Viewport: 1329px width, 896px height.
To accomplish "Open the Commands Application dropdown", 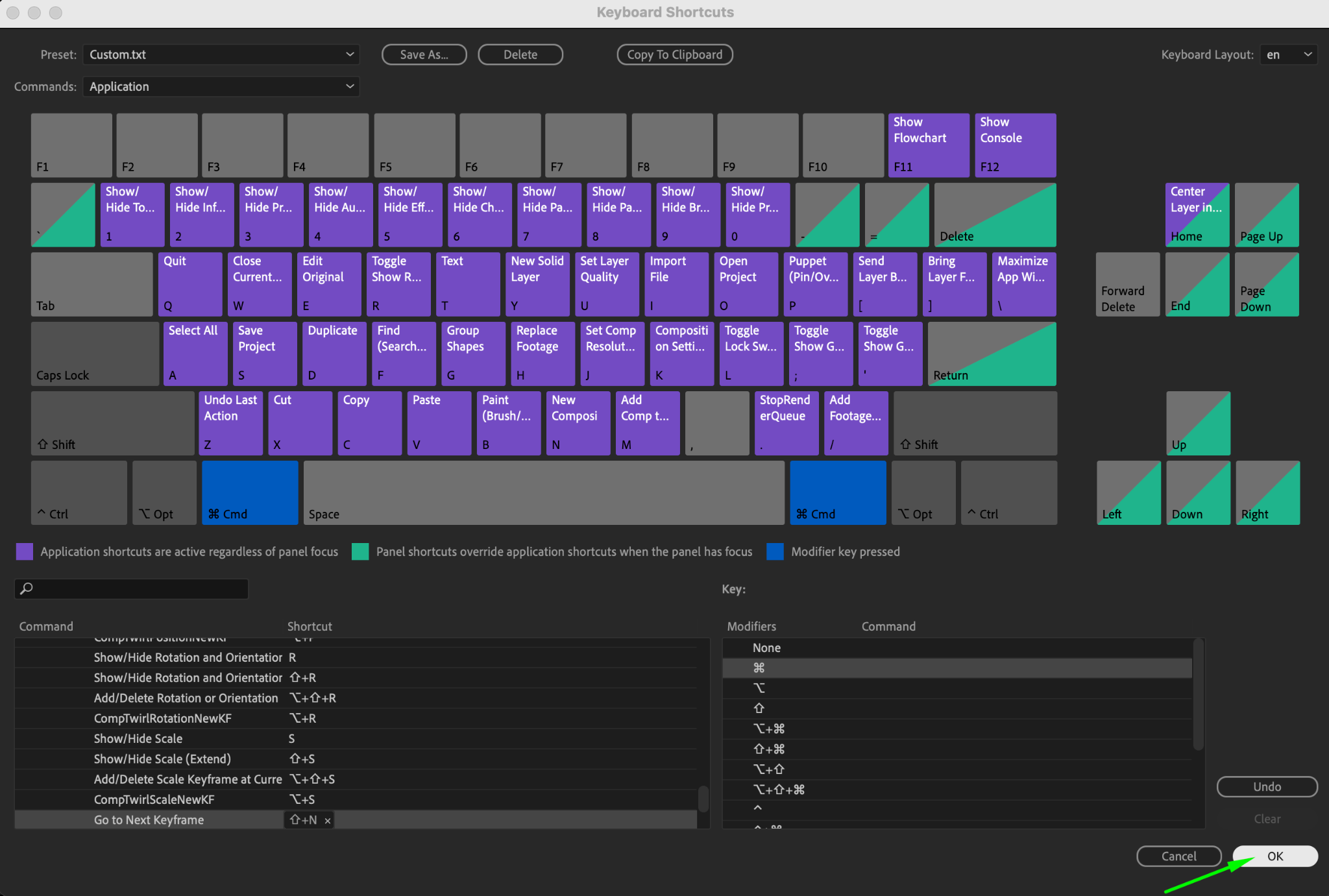I will pyautogui.click(x=221, y=86).
